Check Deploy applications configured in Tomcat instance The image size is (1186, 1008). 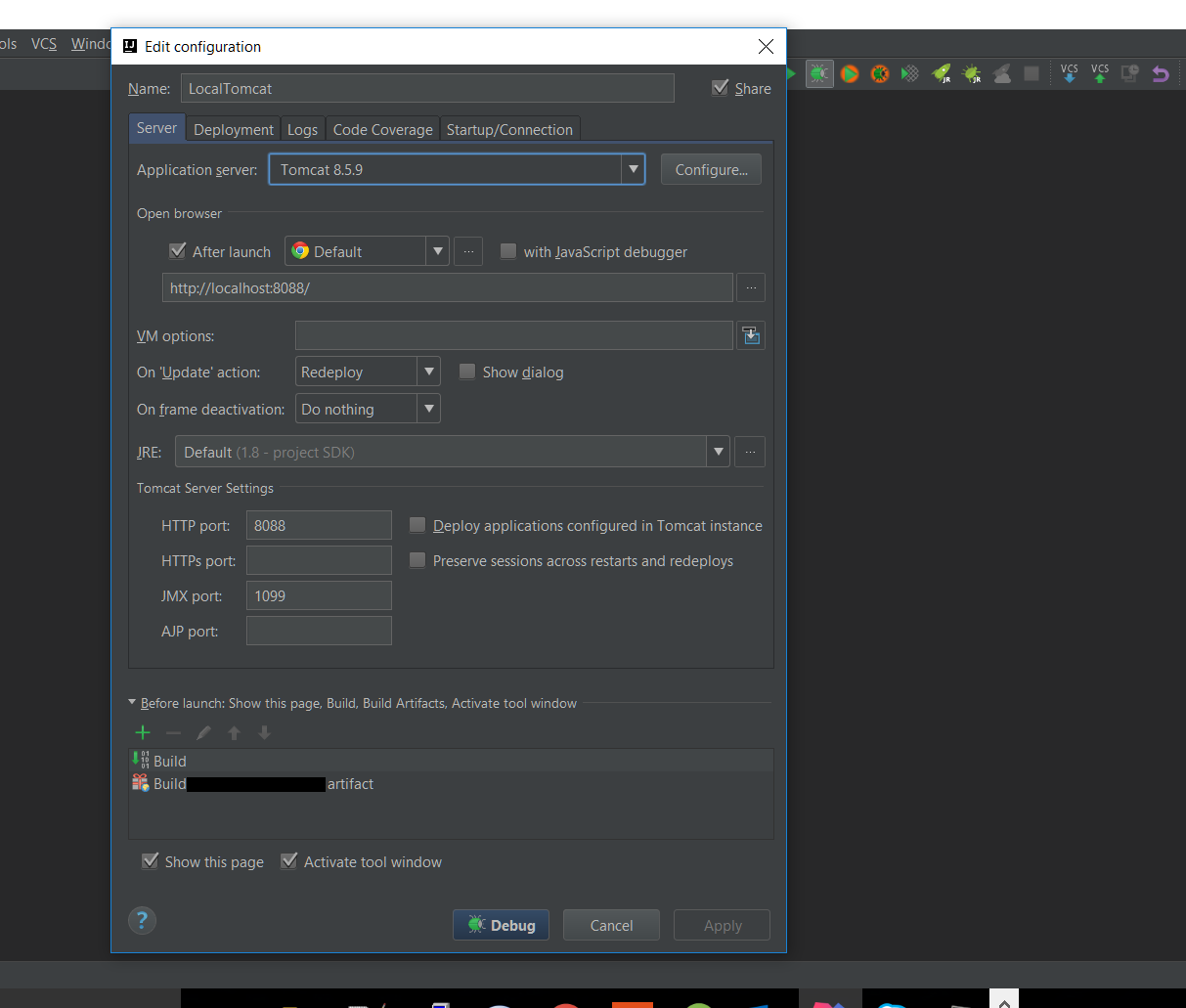pos(417,525)
